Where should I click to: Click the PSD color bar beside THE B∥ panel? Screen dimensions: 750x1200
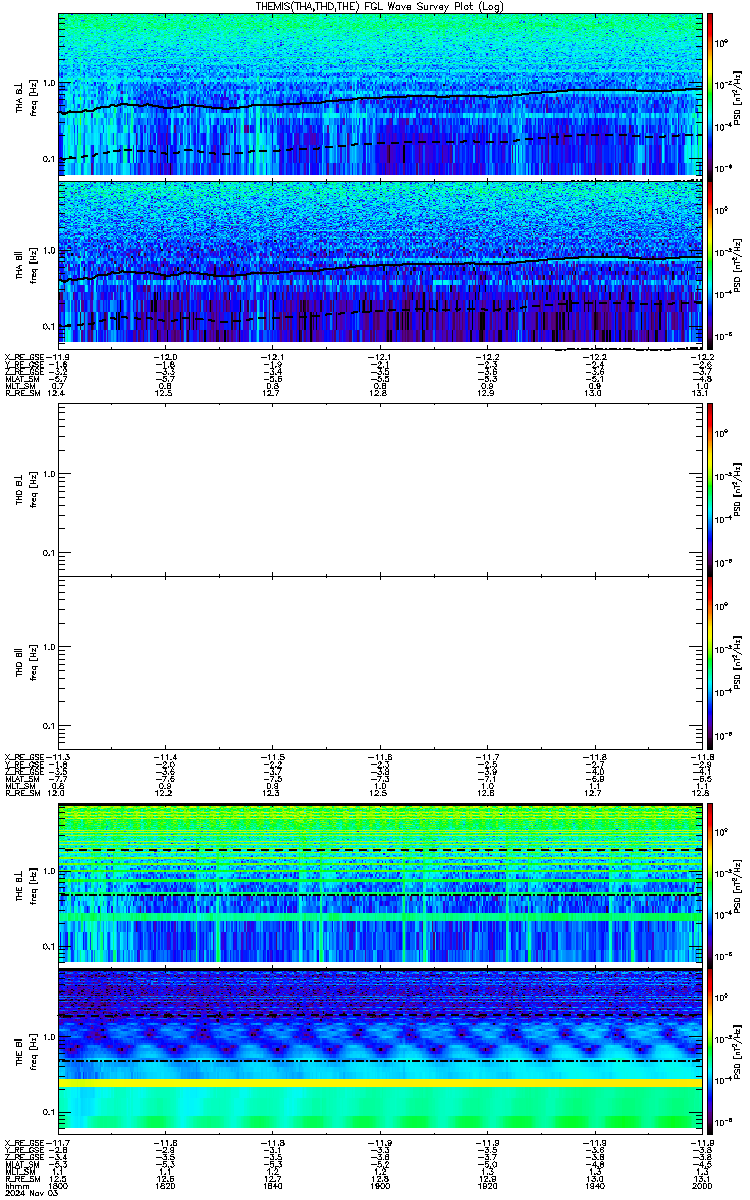pyautogui.click(x=710, y=1050)
